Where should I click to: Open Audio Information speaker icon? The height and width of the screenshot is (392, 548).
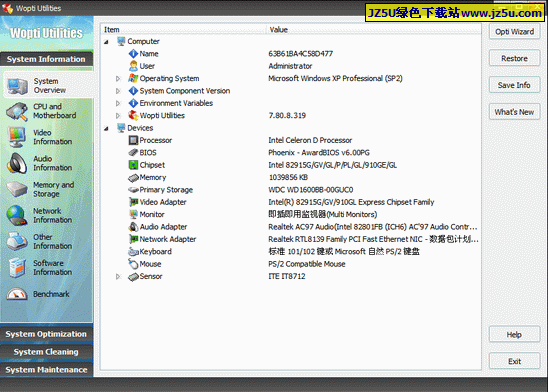point(17,163)
